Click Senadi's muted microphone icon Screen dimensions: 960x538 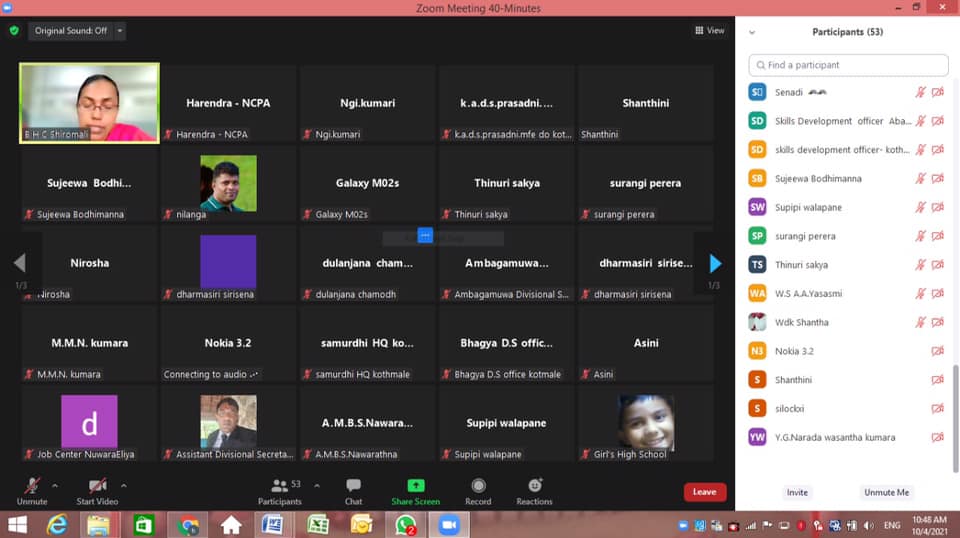pyautogui.click(x=920, y=92)
